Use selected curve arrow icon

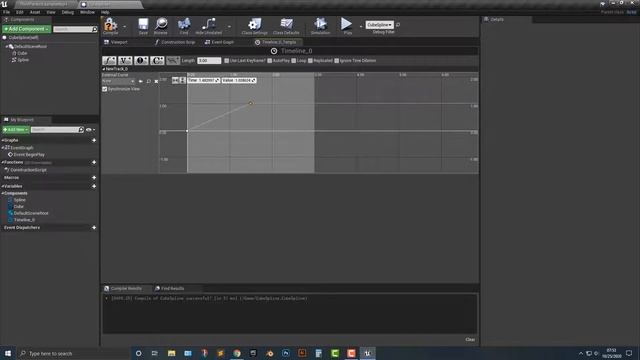pos(141,81)
